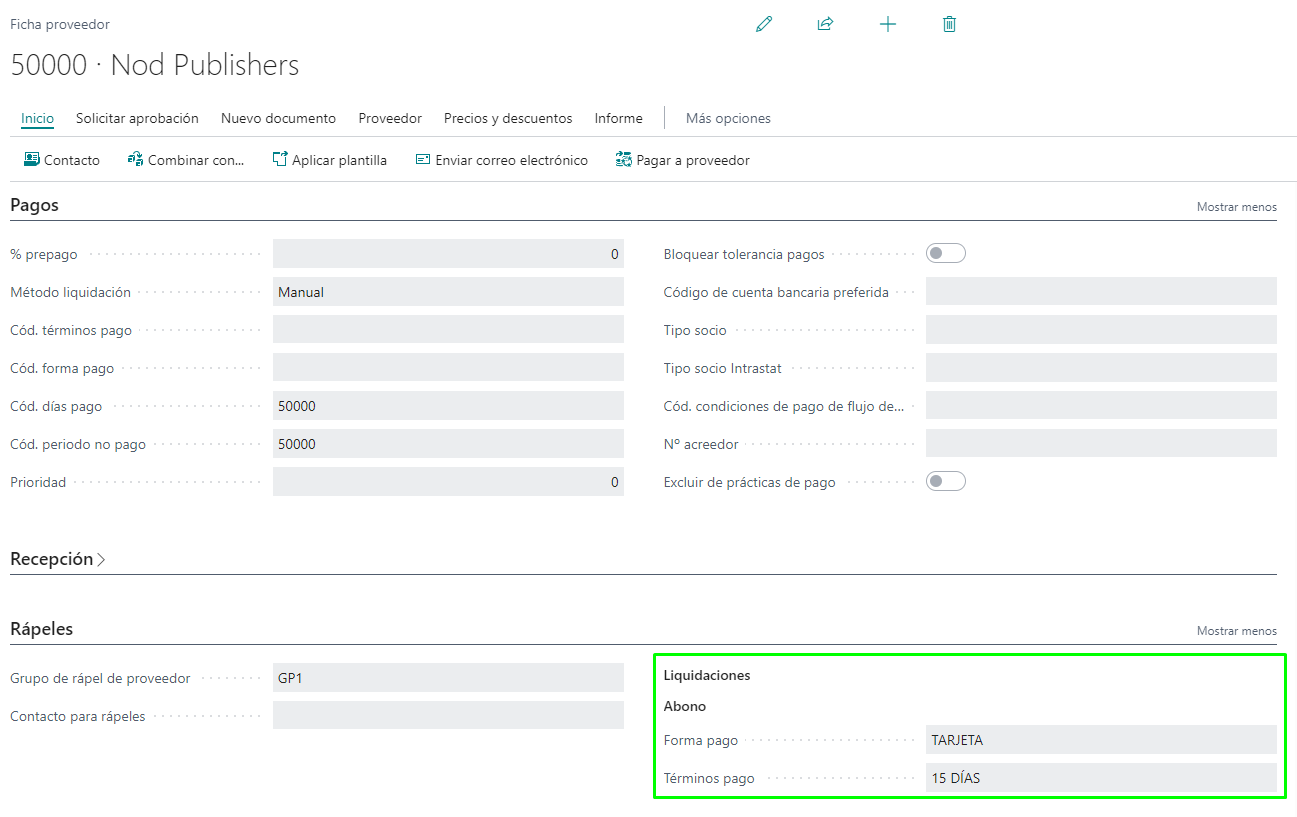Click Código de cuenta bancaria preferida field
The height and width of the screenshot is (817, 1297).
point(1101,292)
